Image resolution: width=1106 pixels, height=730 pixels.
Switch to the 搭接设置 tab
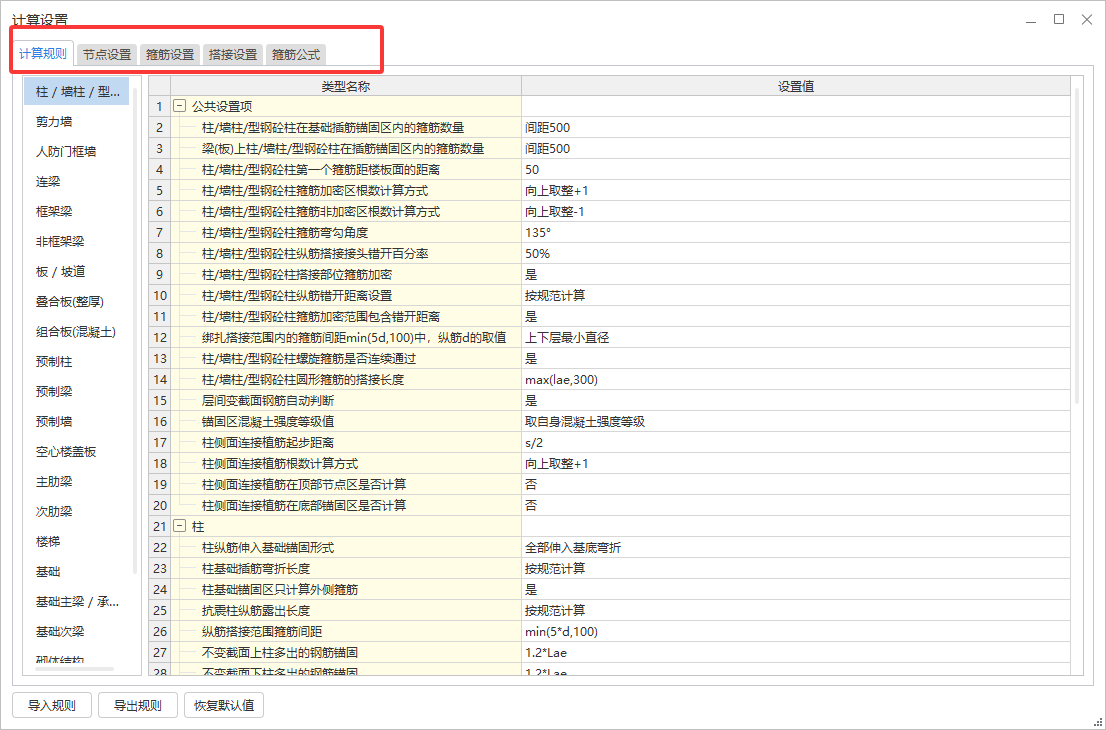point(232,54)
